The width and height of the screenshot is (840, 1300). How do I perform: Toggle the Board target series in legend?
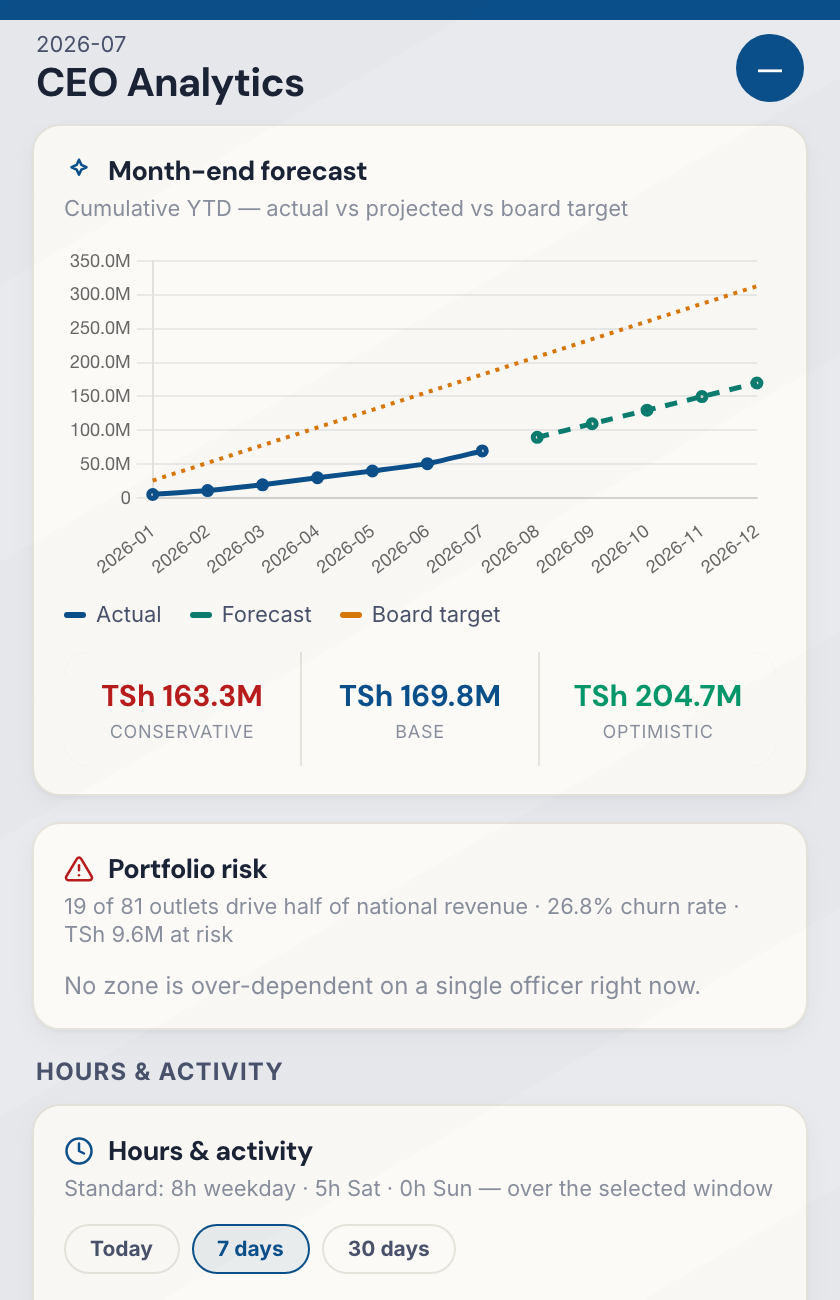tap(420, 615)
